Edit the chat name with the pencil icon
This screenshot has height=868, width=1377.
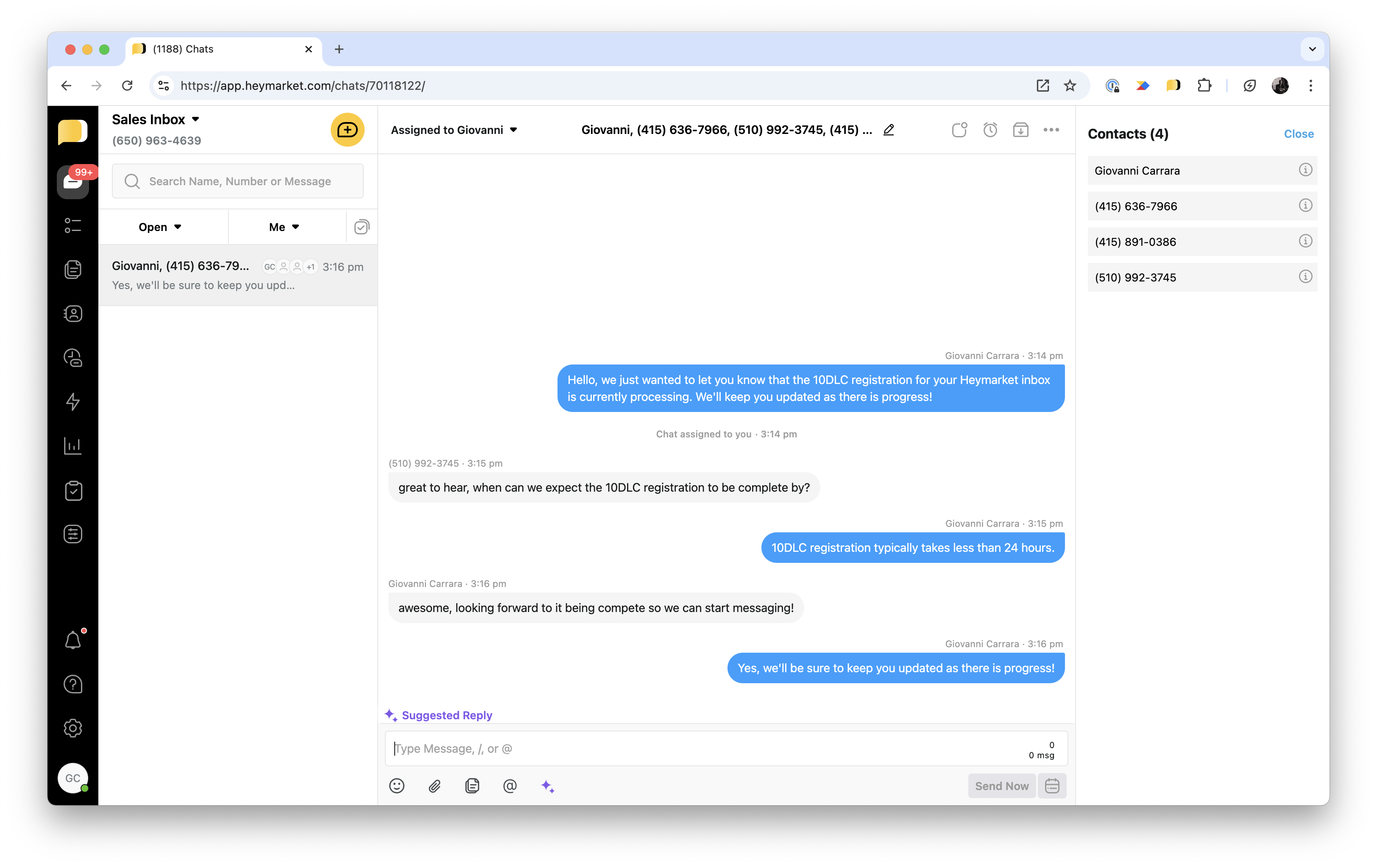(x=888, y=130)
